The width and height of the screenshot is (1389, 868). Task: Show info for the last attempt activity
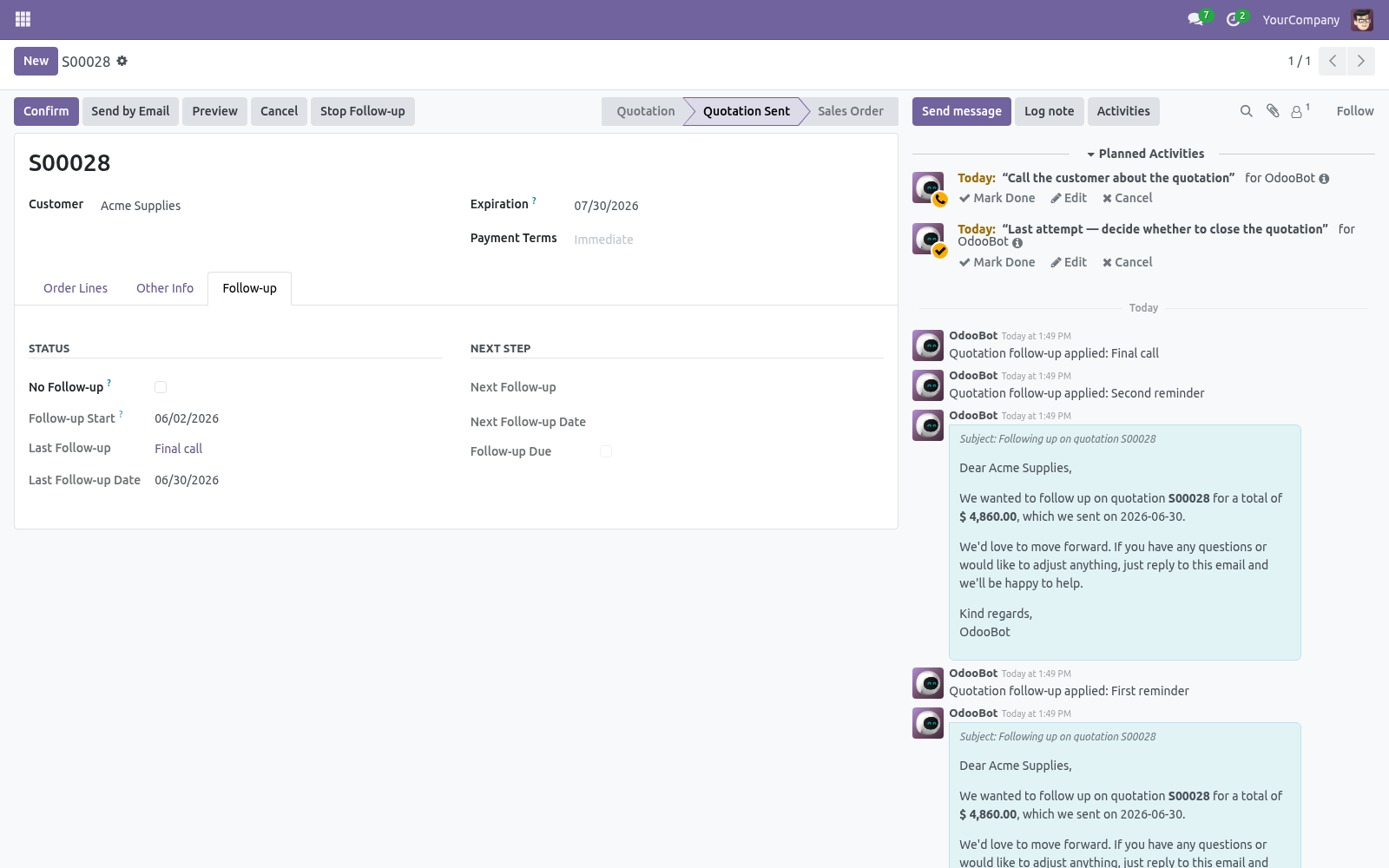(1017, 243)
